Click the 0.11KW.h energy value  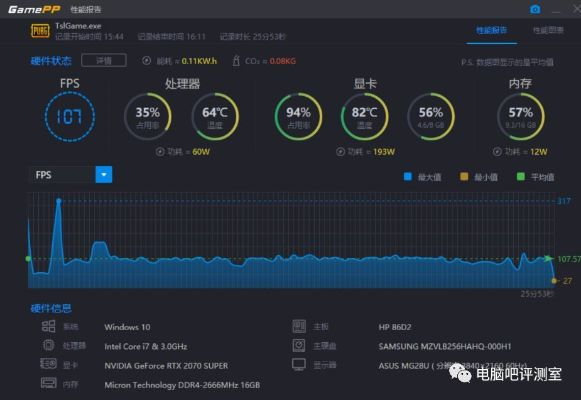(199, 61)
